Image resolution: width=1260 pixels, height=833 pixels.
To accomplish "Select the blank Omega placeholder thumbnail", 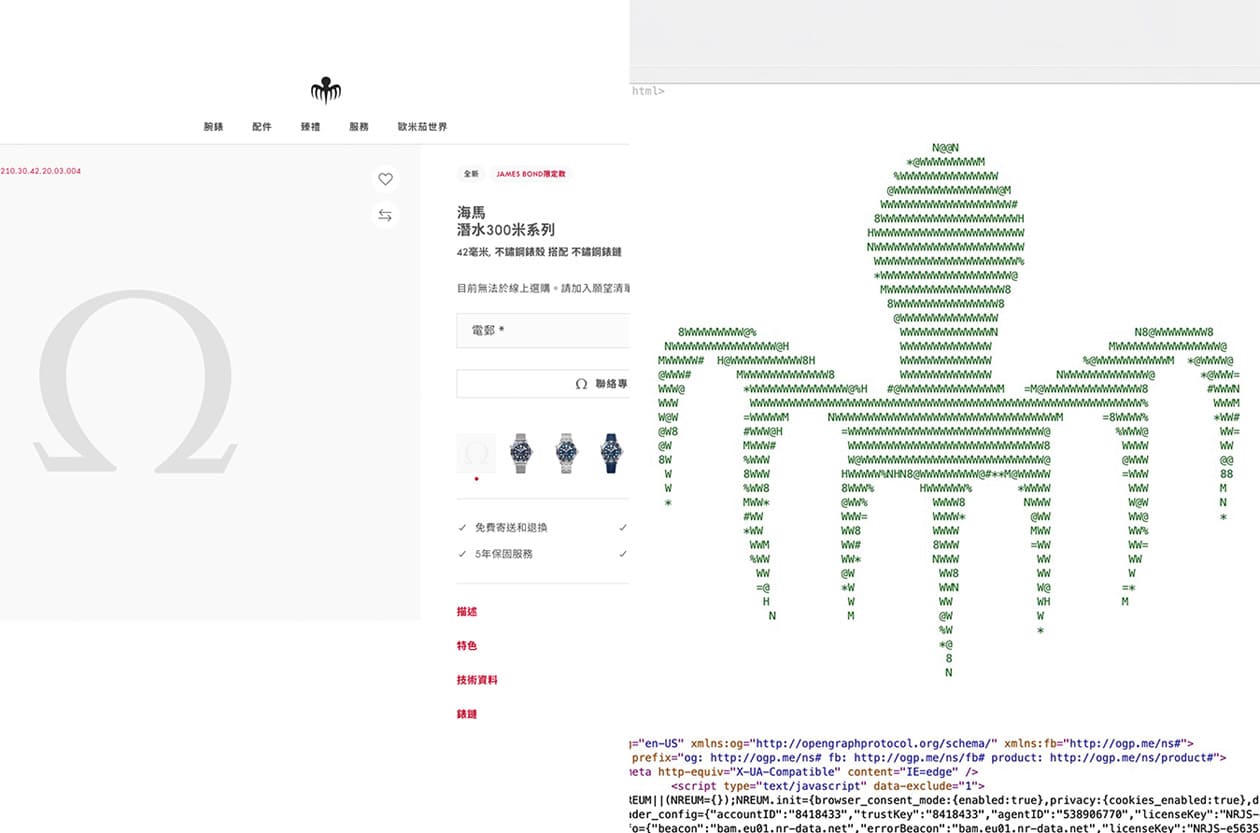I will click(x=476, y=453).
